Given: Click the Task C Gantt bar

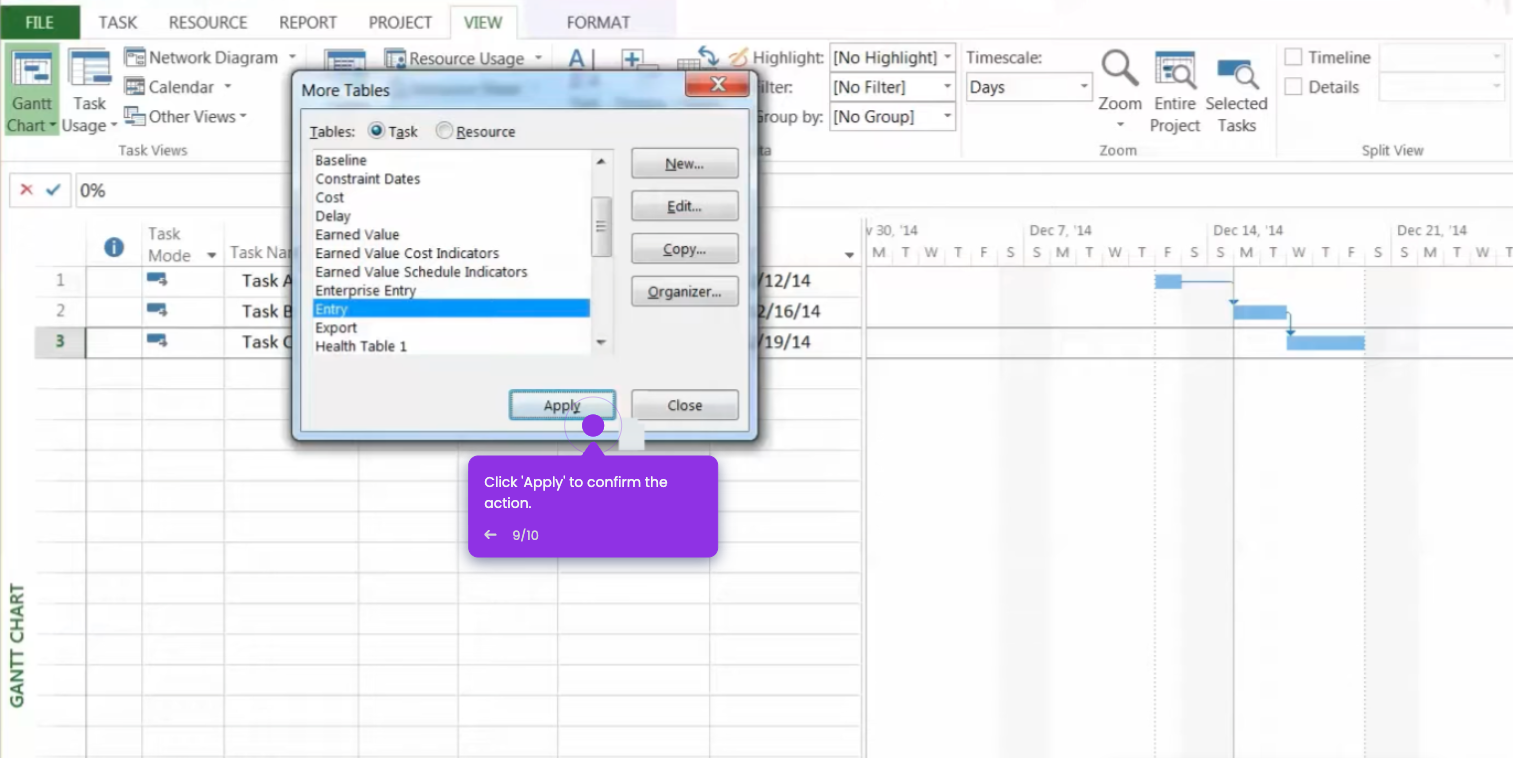Looking at the screenshot, I should (1325, 342).
